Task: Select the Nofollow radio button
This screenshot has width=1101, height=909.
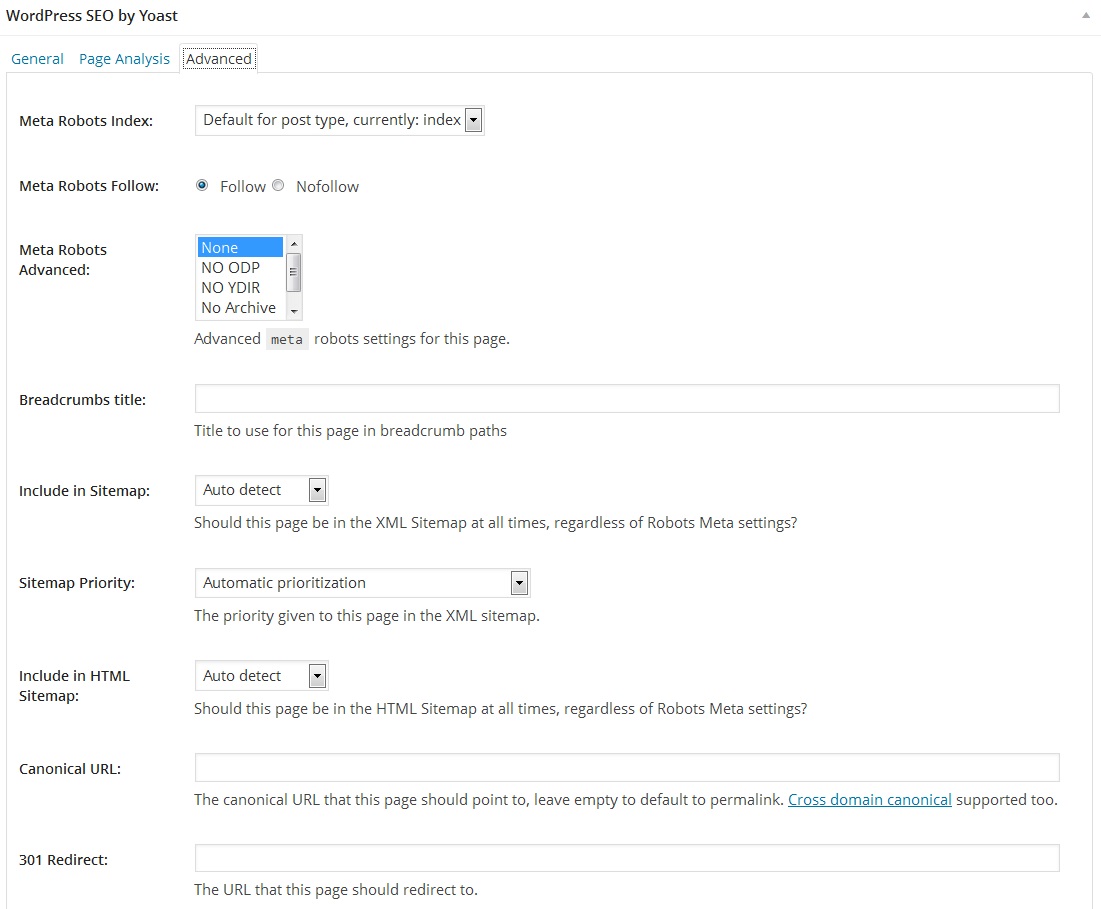Action: (x=278, y=185)
